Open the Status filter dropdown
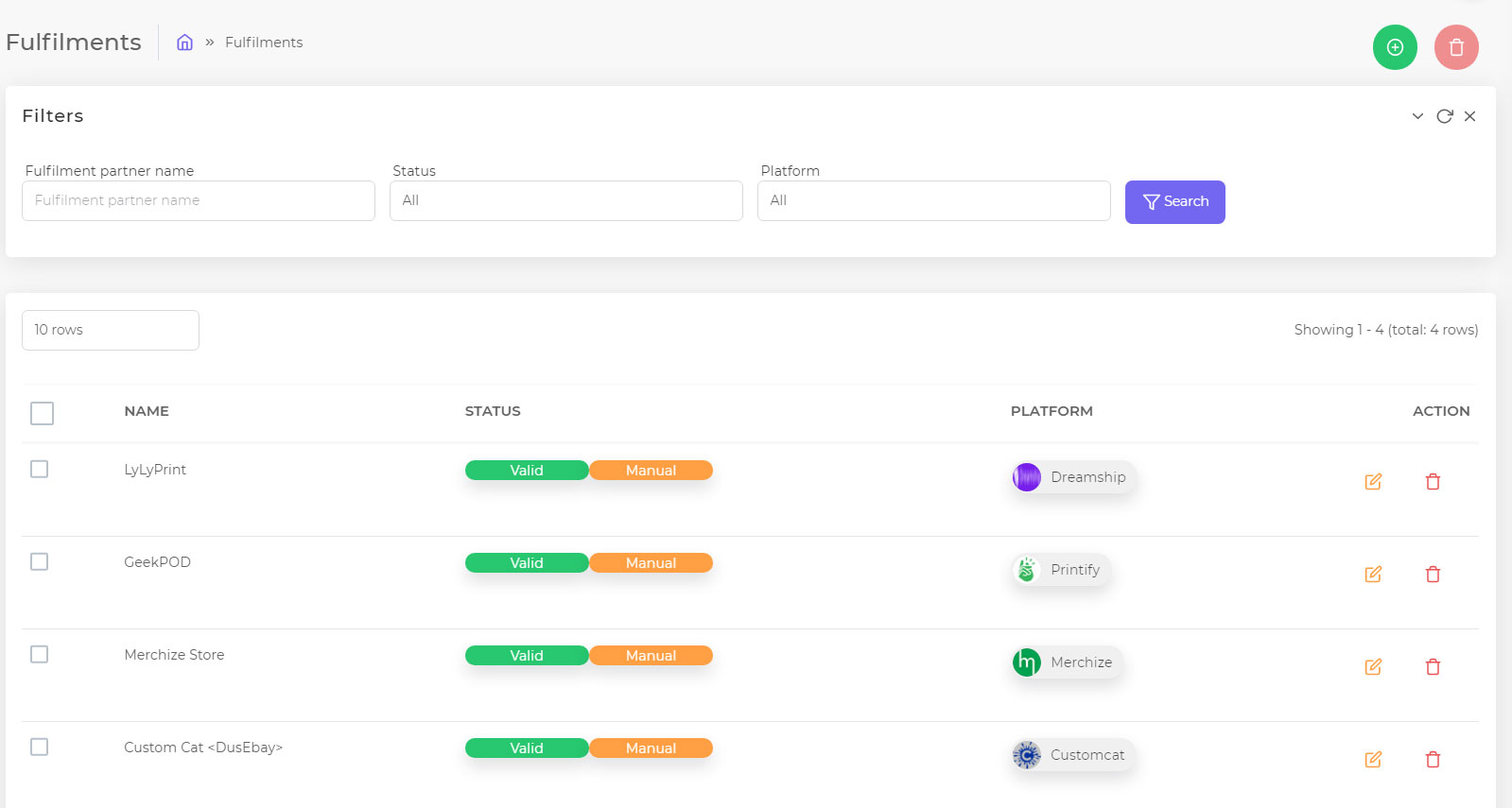 [566, 200]
